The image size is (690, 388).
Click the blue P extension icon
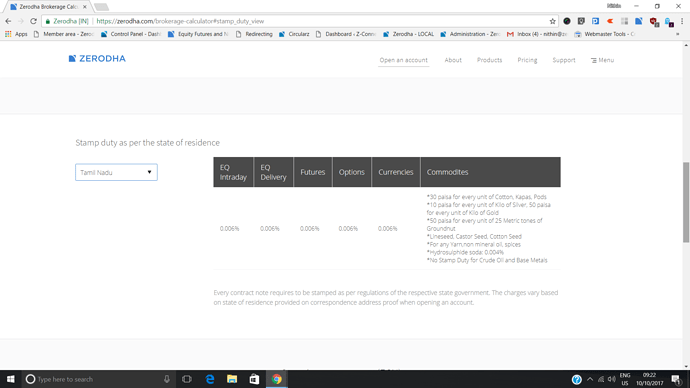coord(595,21)
